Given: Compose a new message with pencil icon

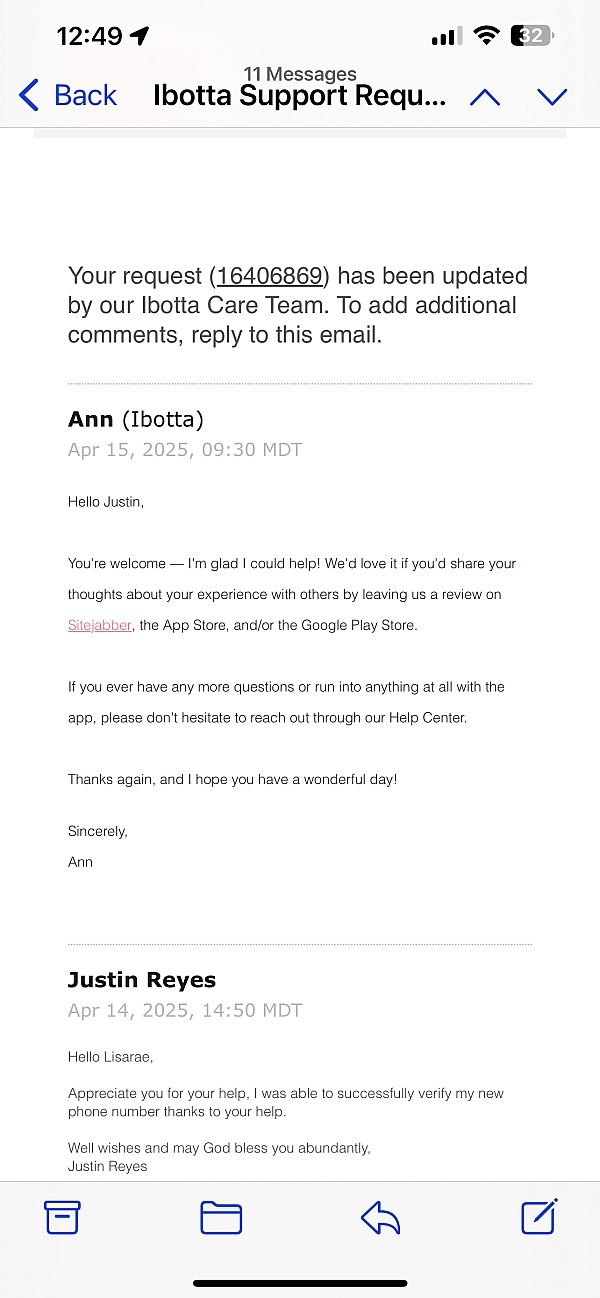Looking at the screenshot, I should tap(539, 1216).
